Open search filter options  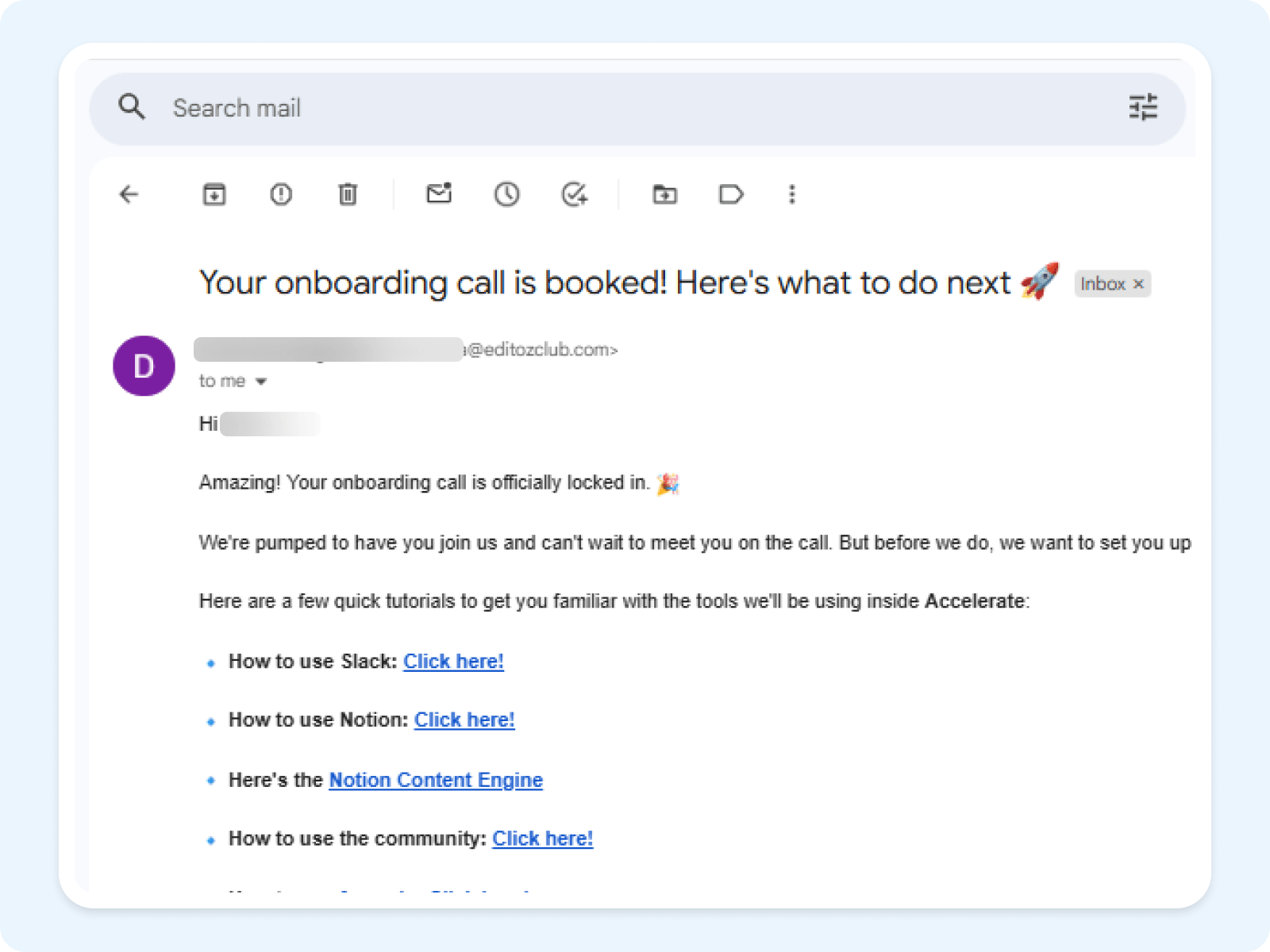tap(1144, 109)
